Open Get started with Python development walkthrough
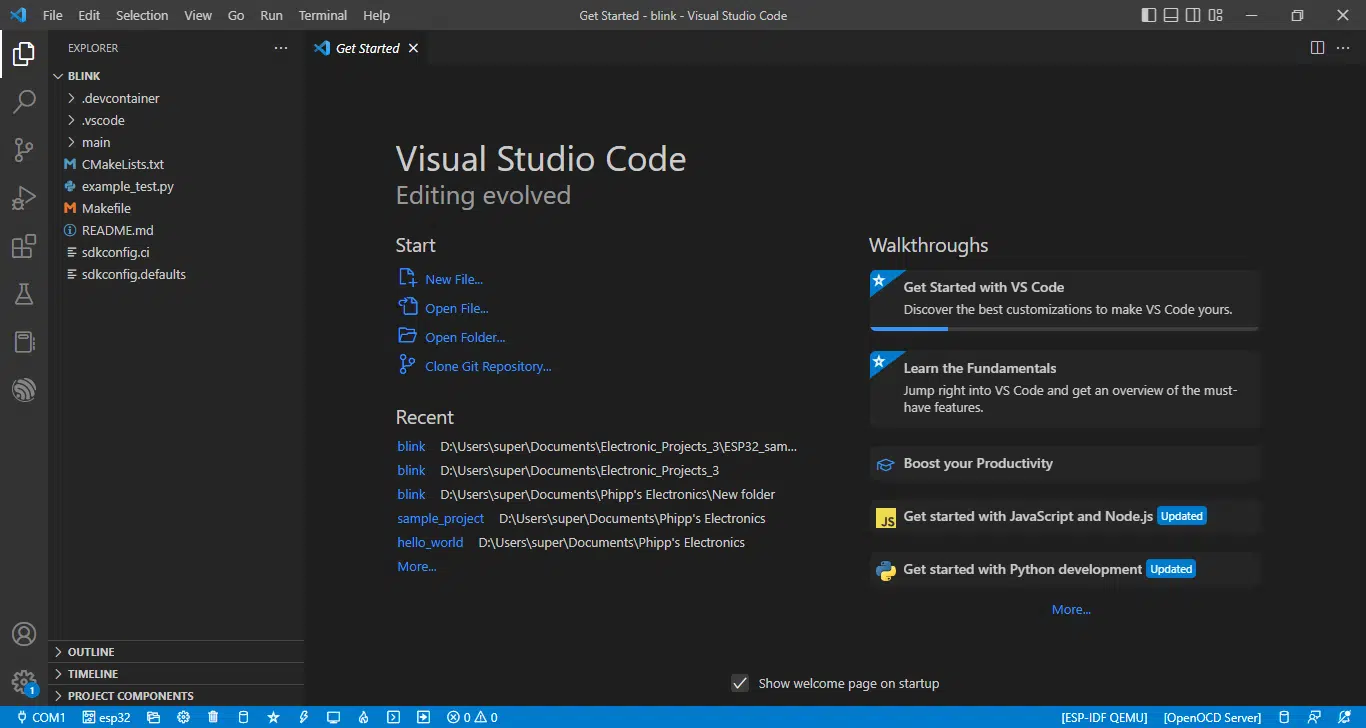The width and height of the screenshot is (1366, 728). (x=1065, y=569)
